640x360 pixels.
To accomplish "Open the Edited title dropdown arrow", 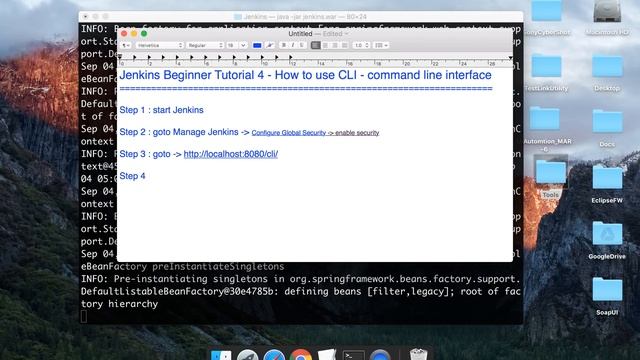I will coord(347,34).
